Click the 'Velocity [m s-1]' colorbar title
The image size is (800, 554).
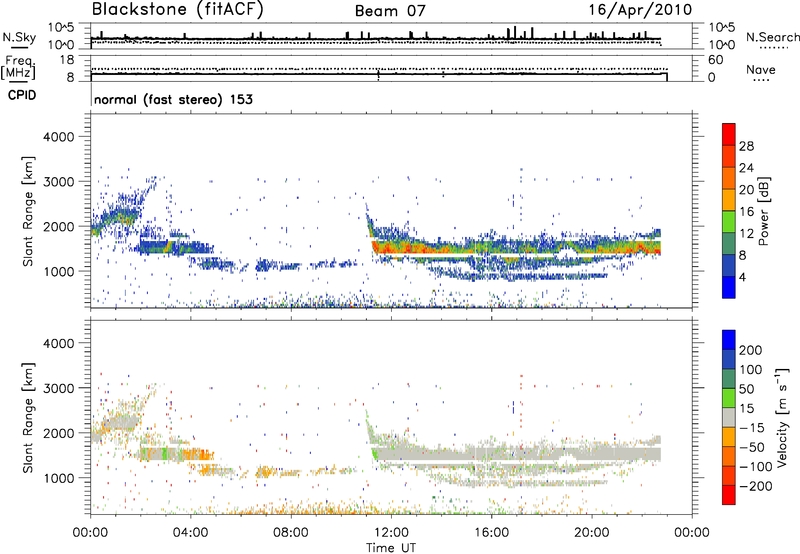(x=781, y=417)
